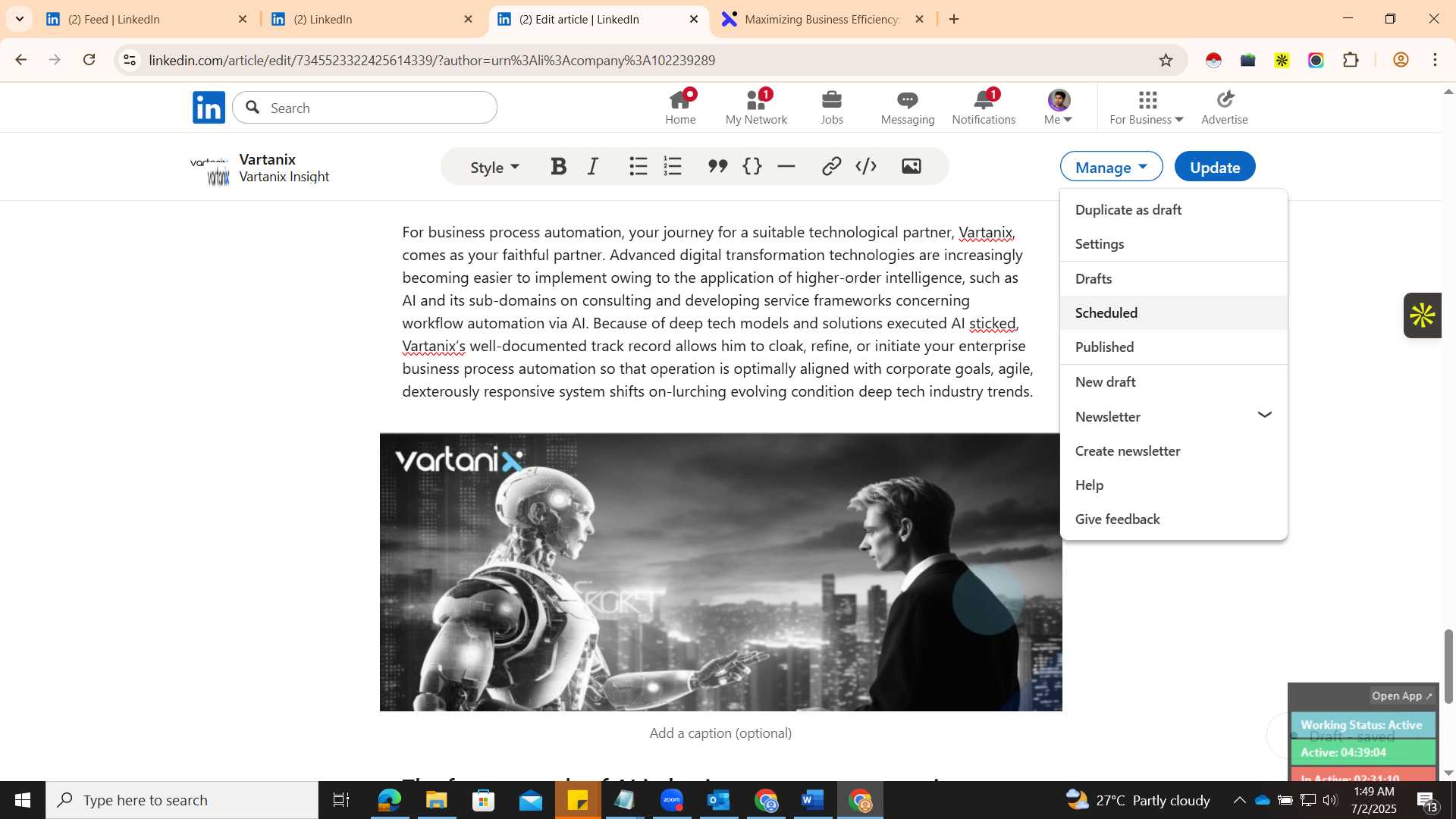Open the browser tab list dropdown

[20, 19]
